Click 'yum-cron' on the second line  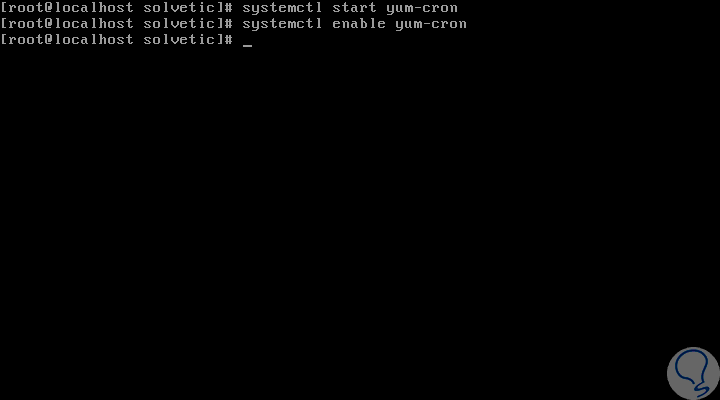tap(431, 25)
